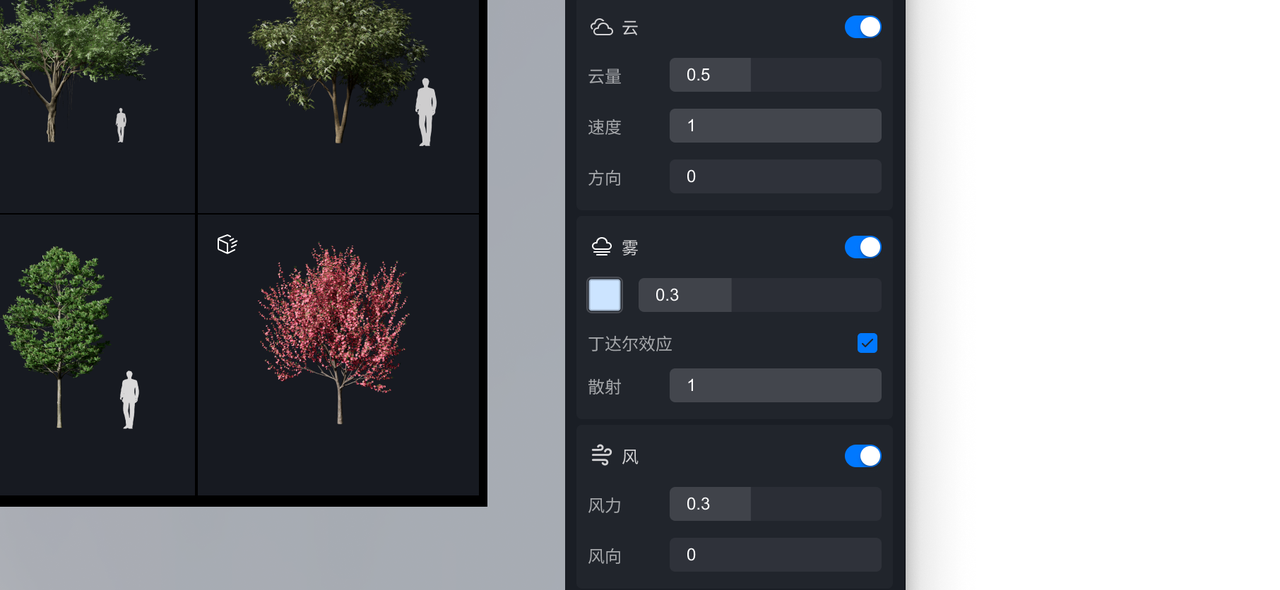Screen dimensions: 1280x590
Task: Select the red blossom tree thumbnail
Action: [338, 355]
